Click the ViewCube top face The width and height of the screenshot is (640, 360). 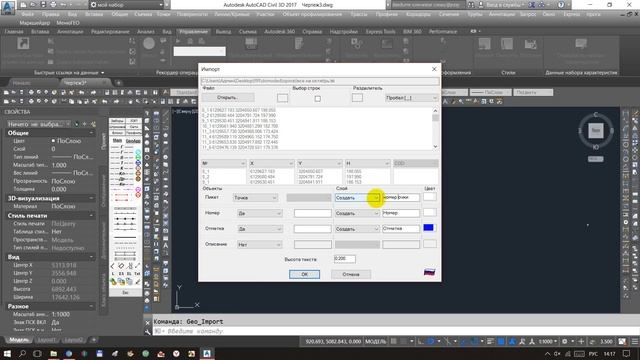pos(596,131)
